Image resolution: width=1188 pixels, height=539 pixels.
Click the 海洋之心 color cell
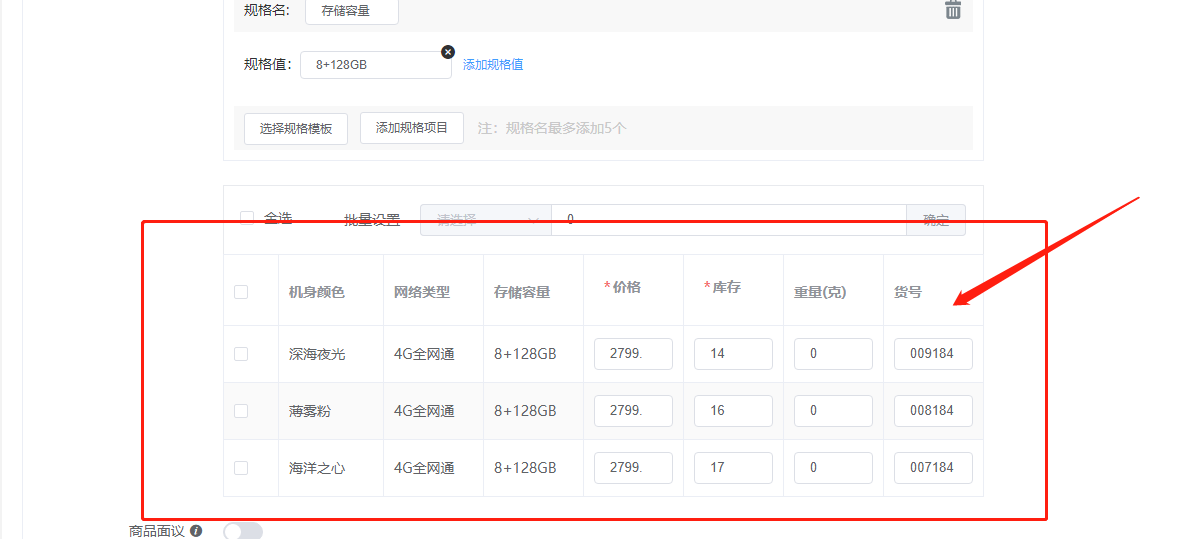[317, 468]
